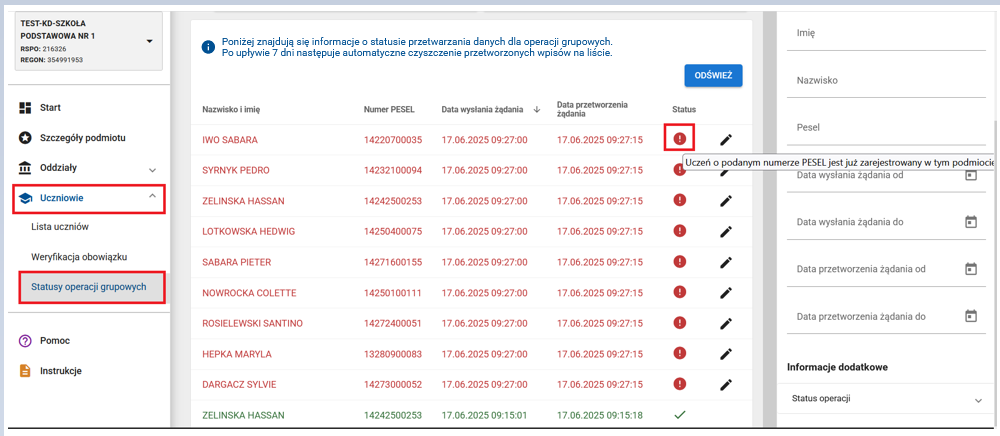
Task: Click the edit pencil for LOTKOWSKA HEDWIG row
Action: pos(726,231)
